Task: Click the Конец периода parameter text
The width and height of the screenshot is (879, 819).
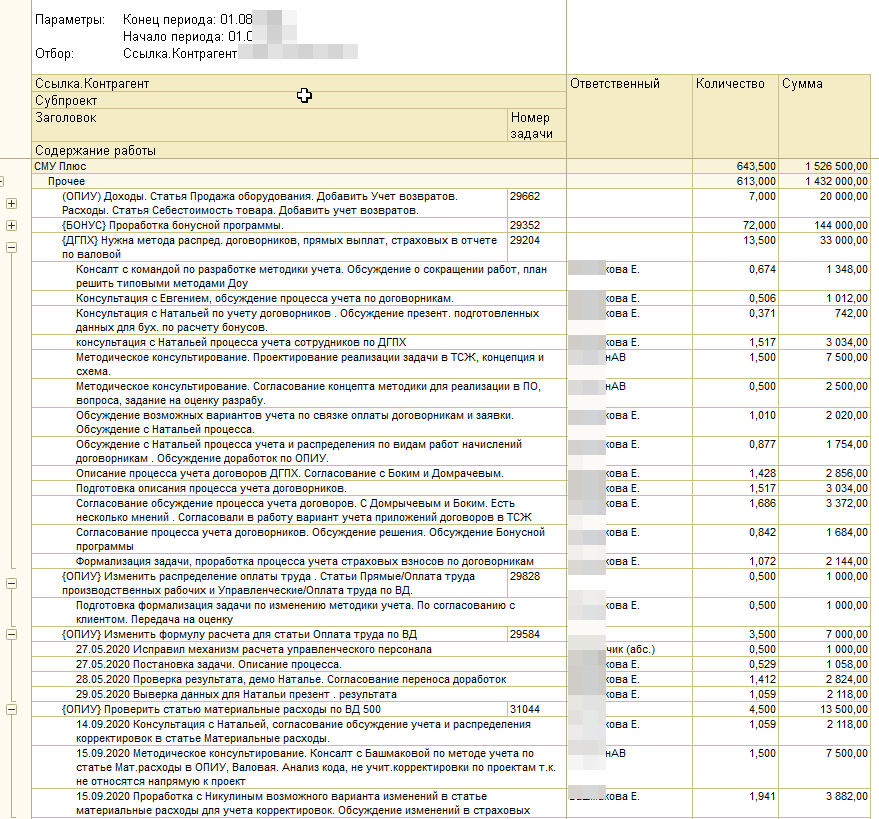Action: 188,20
